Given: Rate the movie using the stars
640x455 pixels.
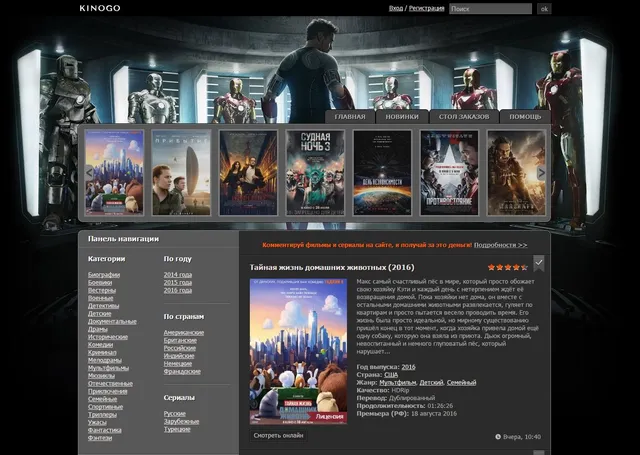Looking at the screenshot, I should (x=507, y=268).
